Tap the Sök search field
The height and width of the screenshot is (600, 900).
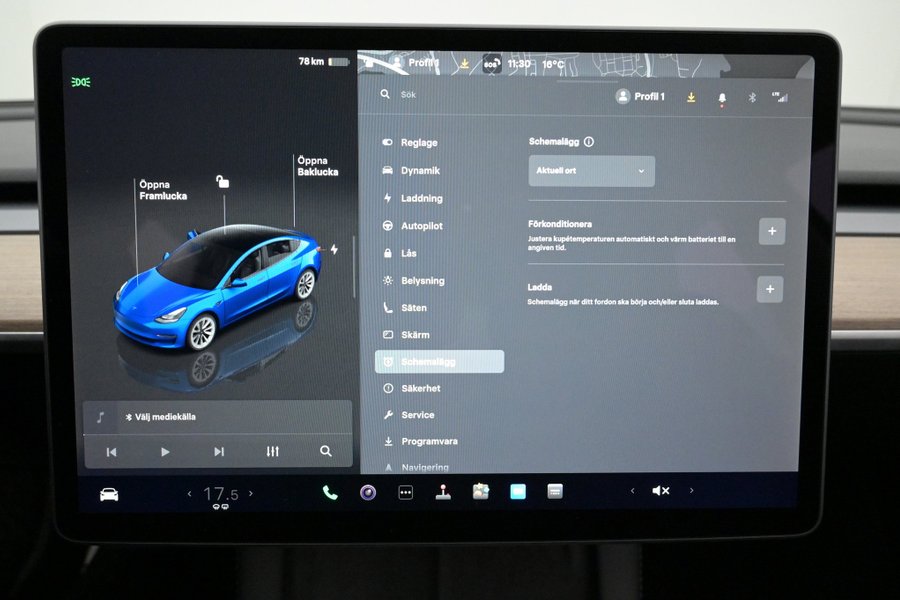(x=409, y=95)
